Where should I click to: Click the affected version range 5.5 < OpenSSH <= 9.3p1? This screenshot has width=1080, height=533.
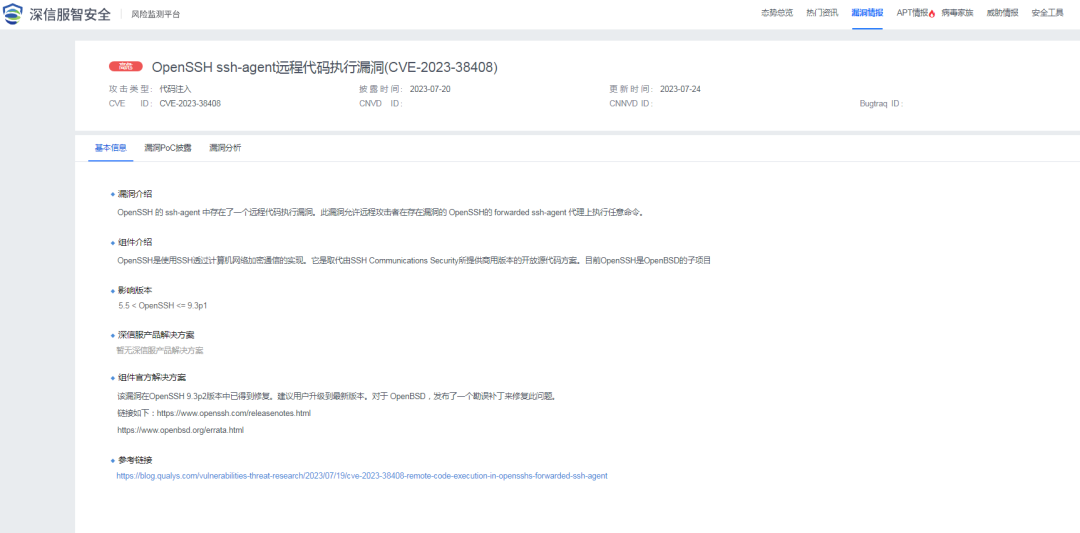(163, 304)
